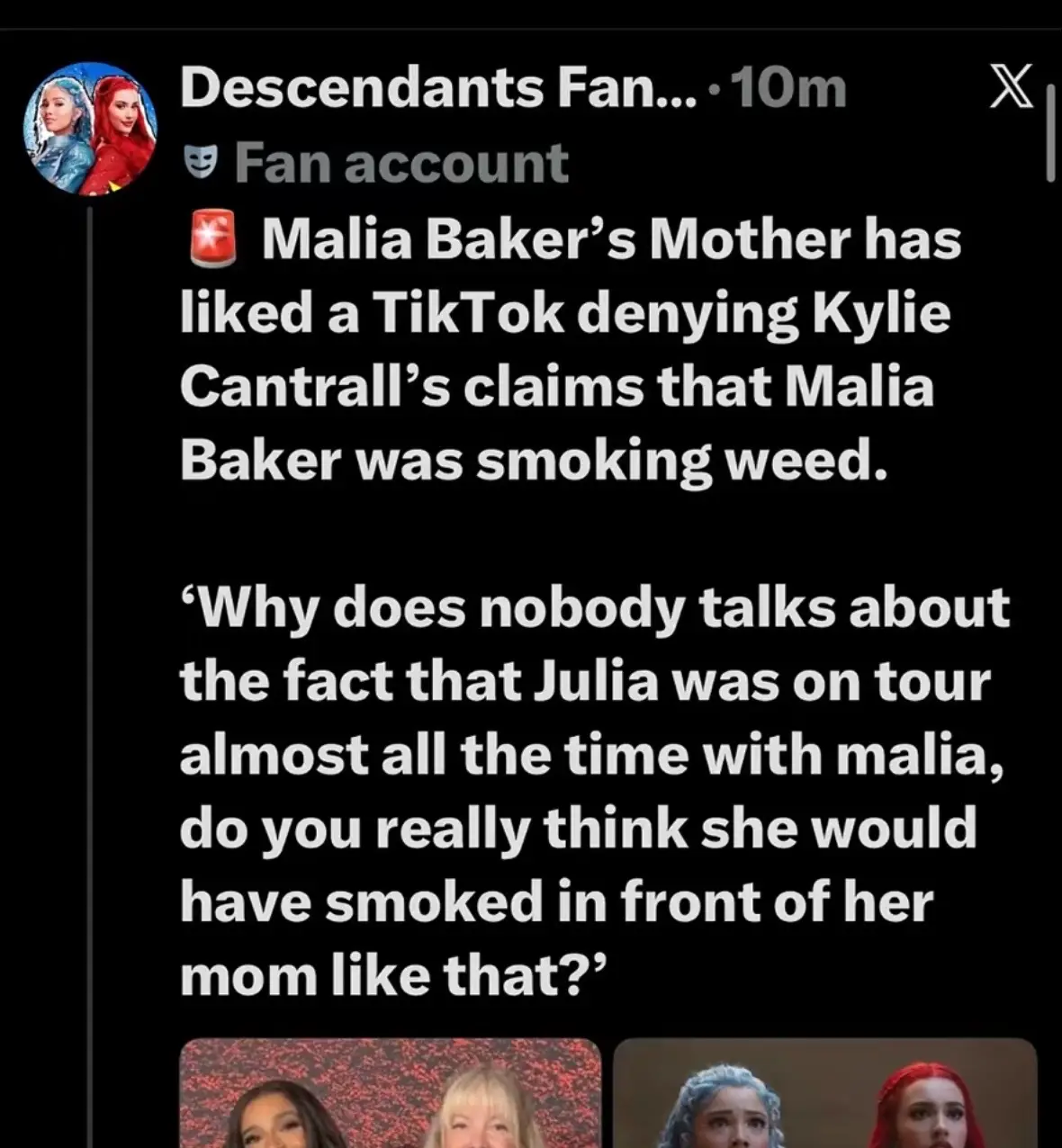Open the left attached photo thumbnail
The image size is (1062, 1148).
click(391, 1093)
